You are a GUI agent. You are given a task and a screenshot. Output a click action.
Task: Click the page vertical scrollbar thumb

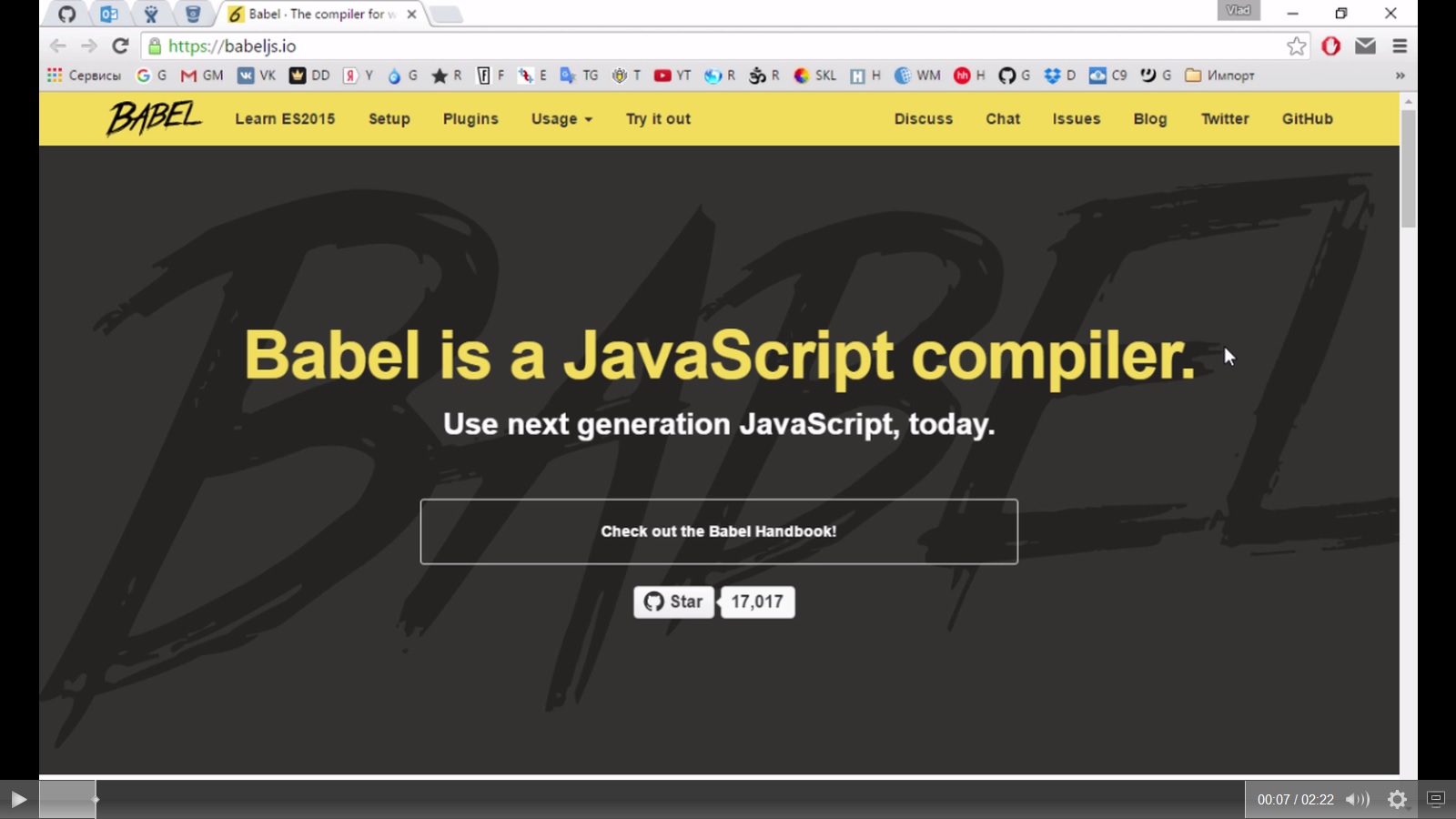(1409, 168)
